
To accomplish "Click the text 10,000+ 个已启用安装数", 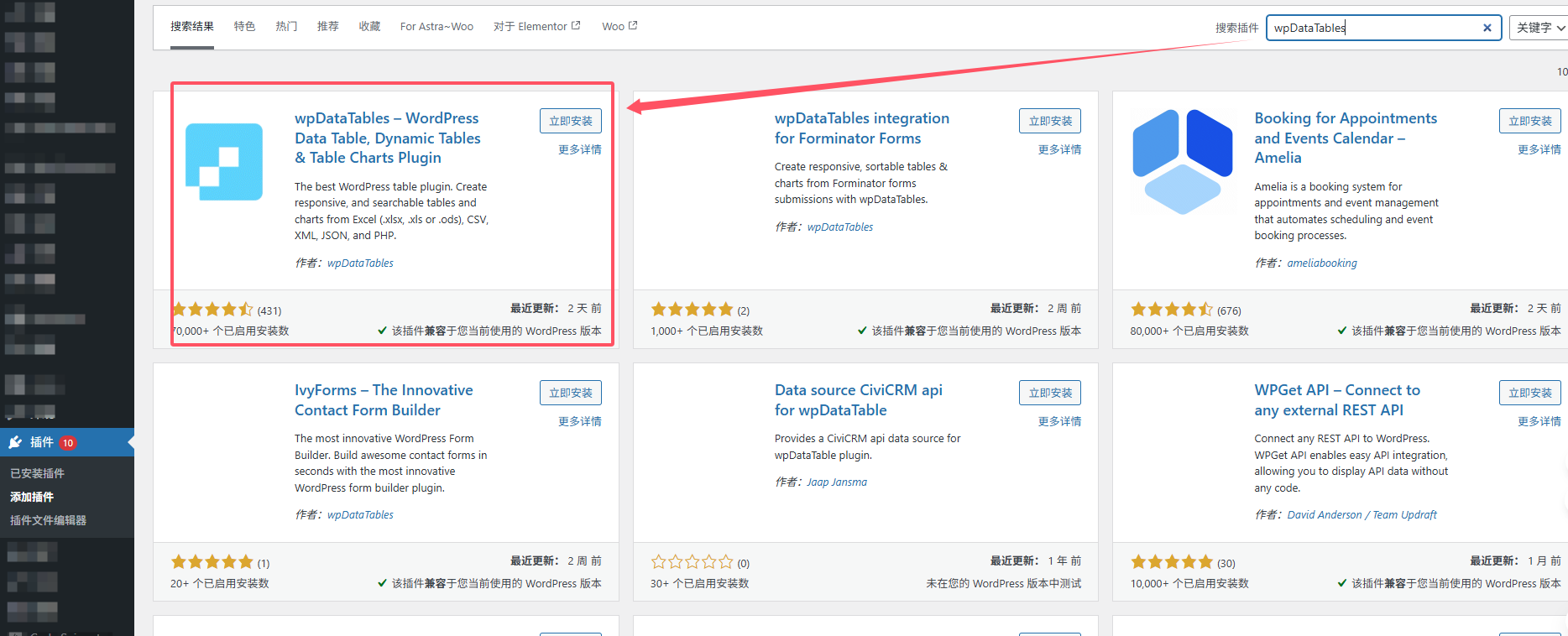I will (1189, 584).
